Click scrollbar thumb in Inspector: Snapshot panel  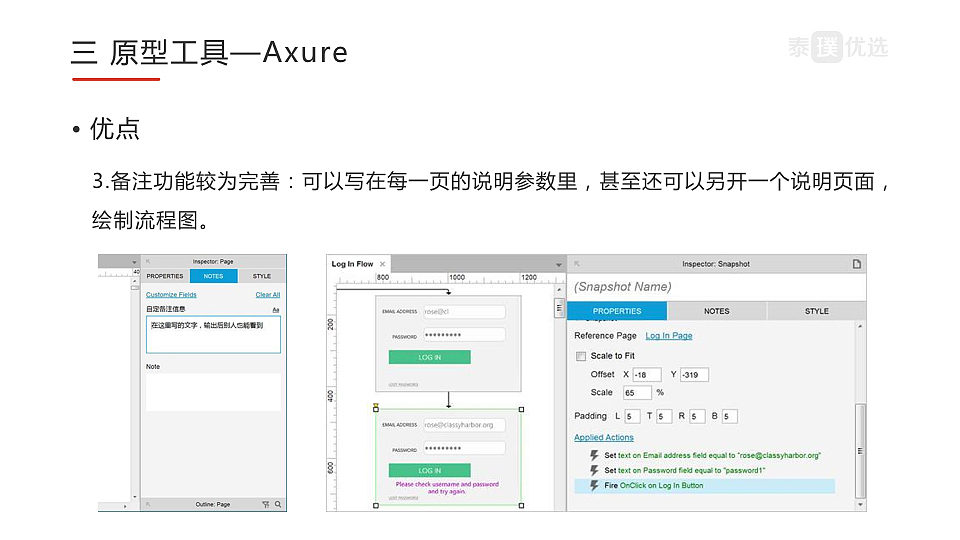click(x=860, y=451)
